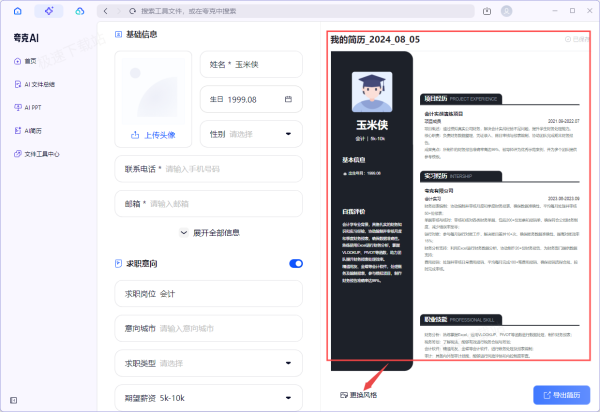
Task: Open 文件工具中心 in the sidebar
Action: pos(37,154)
